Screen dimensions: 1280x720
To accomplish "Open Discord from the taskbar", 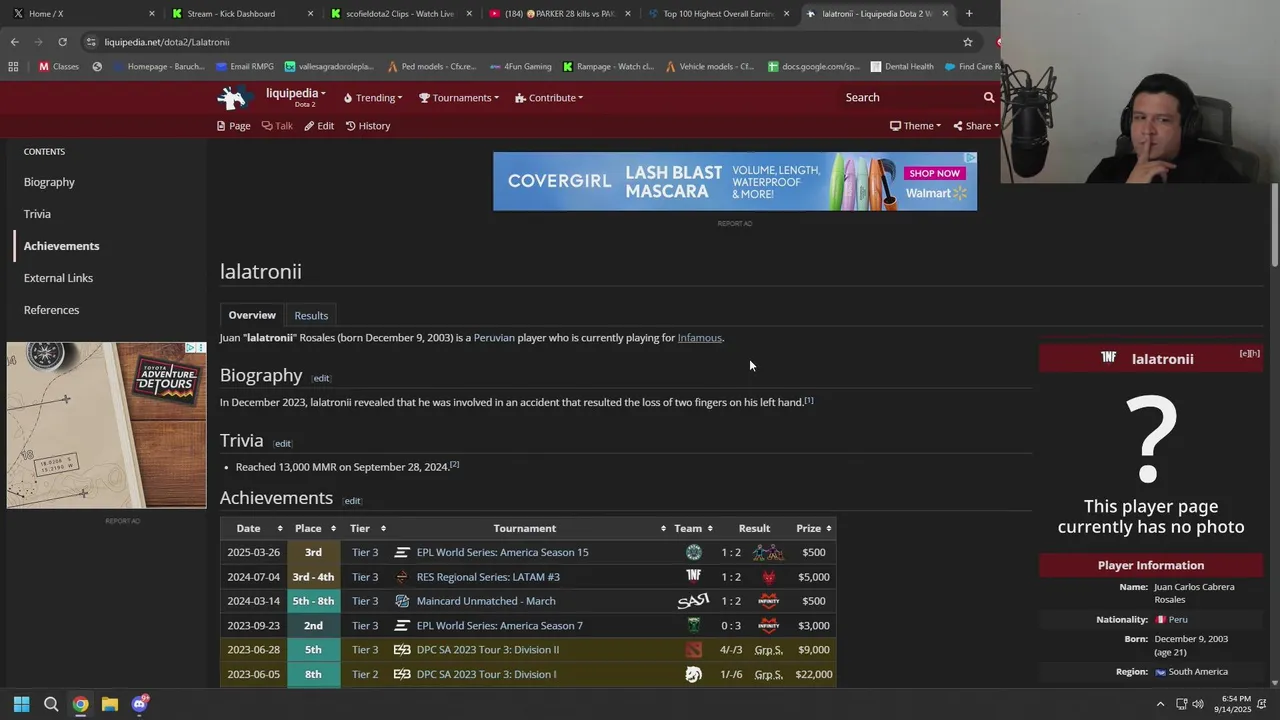I will click(x=139, y=704).
